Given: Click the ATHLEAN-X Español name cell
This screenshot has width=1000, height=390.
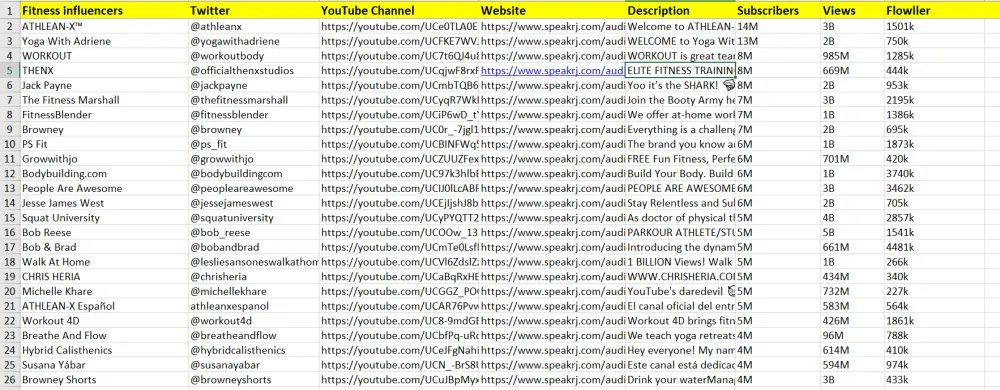Looking at the screenshot, I should point(105,306).
